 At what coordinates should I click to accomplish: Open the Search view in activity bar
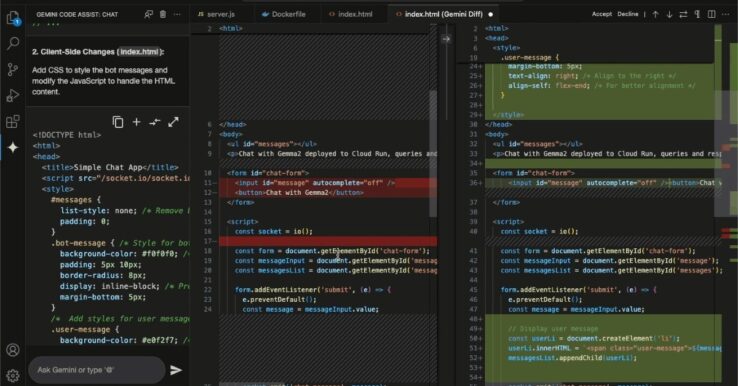13,43
